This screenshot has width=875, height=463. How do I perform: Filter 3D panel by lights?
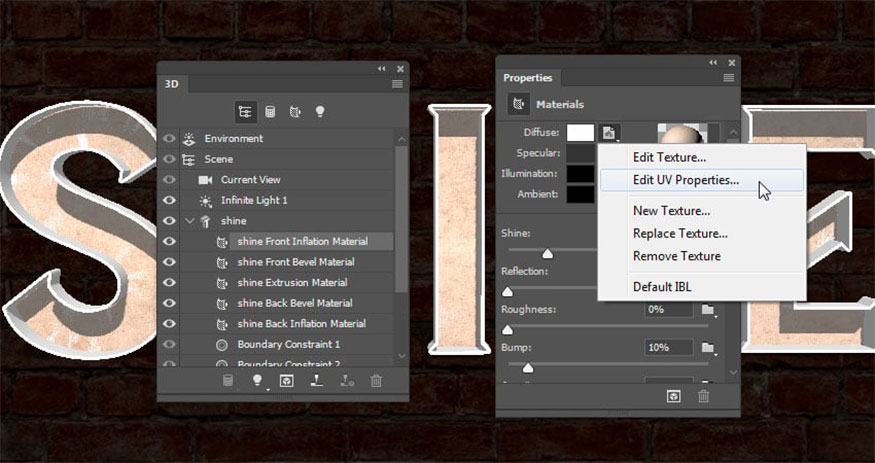[x=320, y=111]
